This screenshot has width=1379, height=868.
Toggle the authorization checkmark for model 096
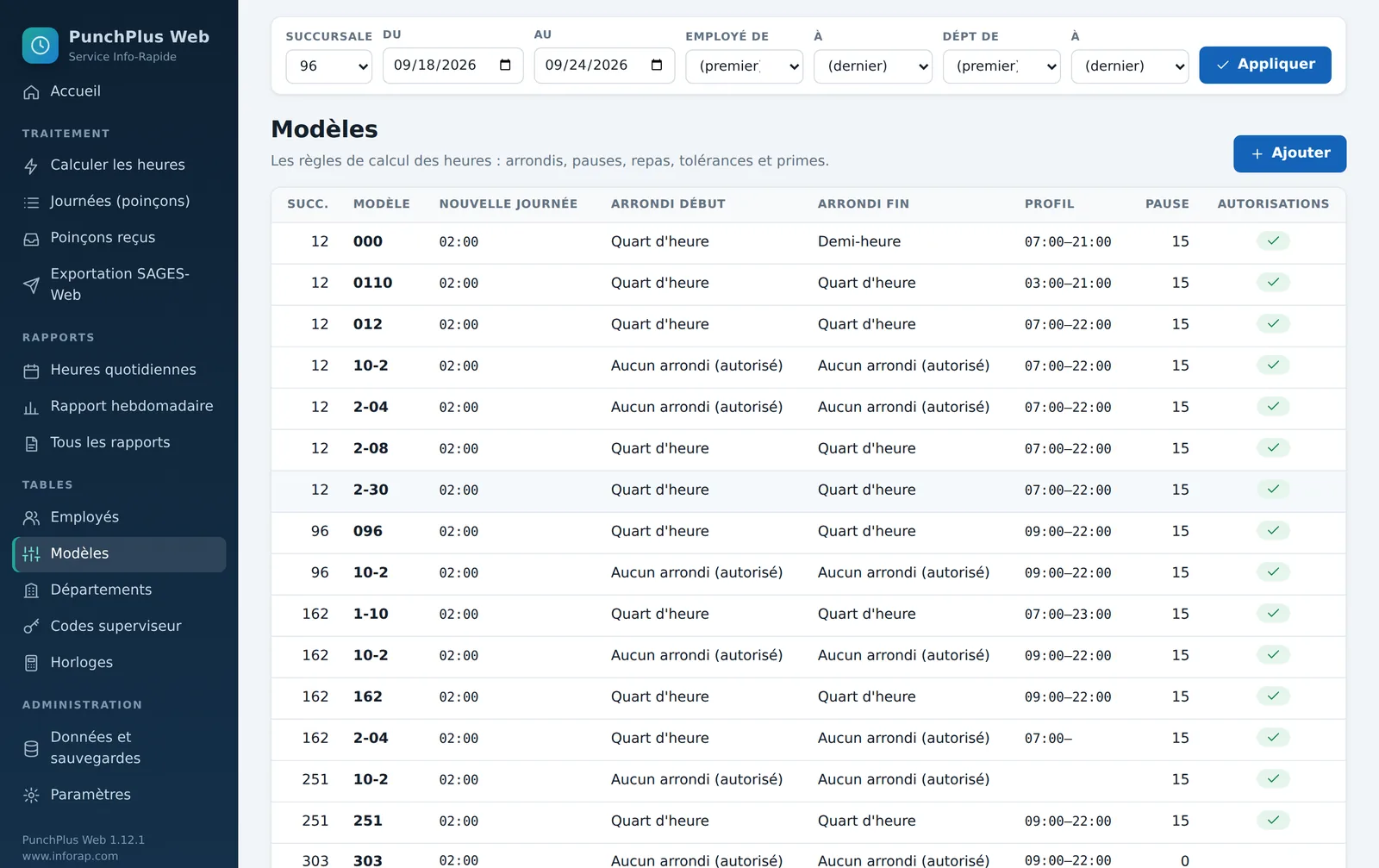(x=1273, y=530)
